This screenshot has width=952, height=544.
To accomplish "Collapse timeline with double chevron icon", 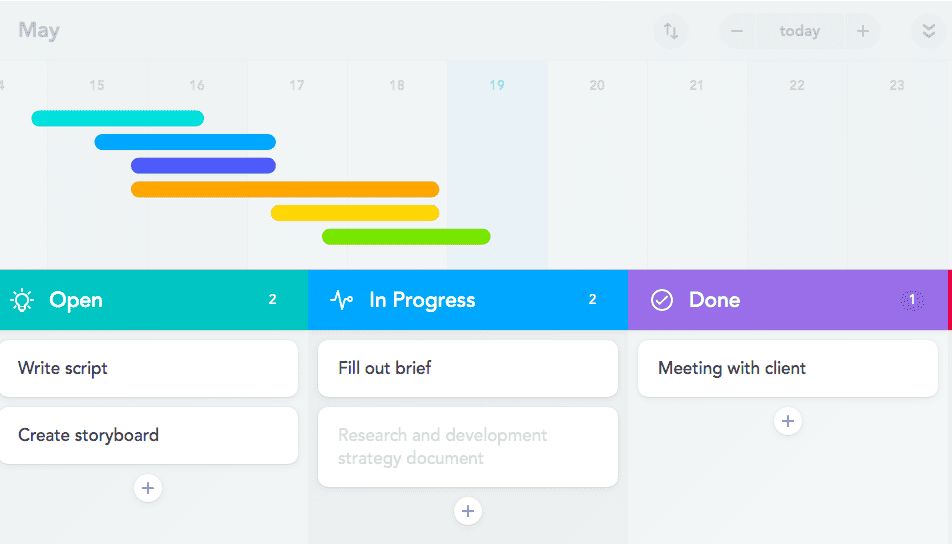I will (x=928, y=31).
